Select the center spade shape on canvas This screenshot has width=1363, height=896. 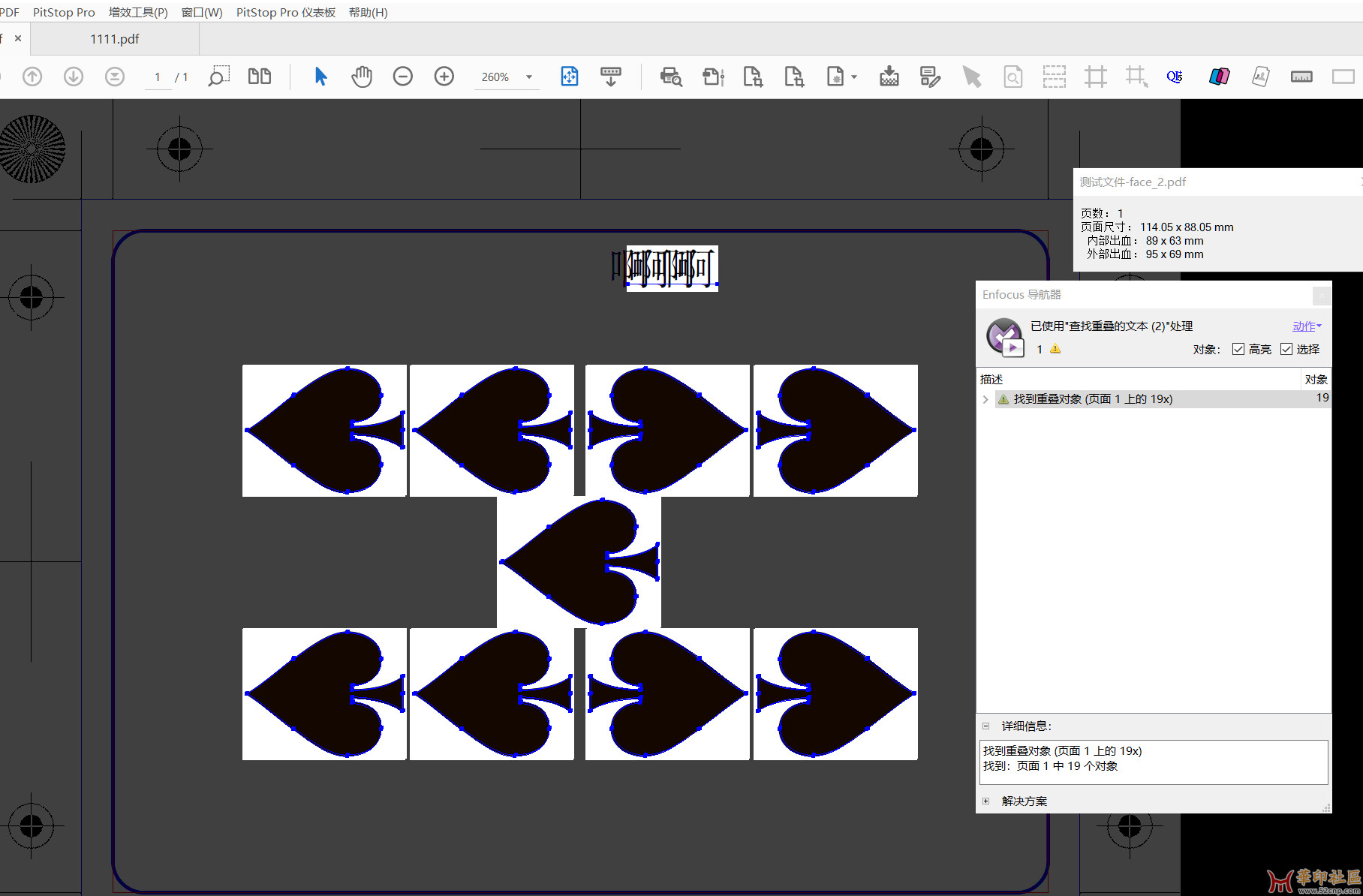(x=579, y=561)
